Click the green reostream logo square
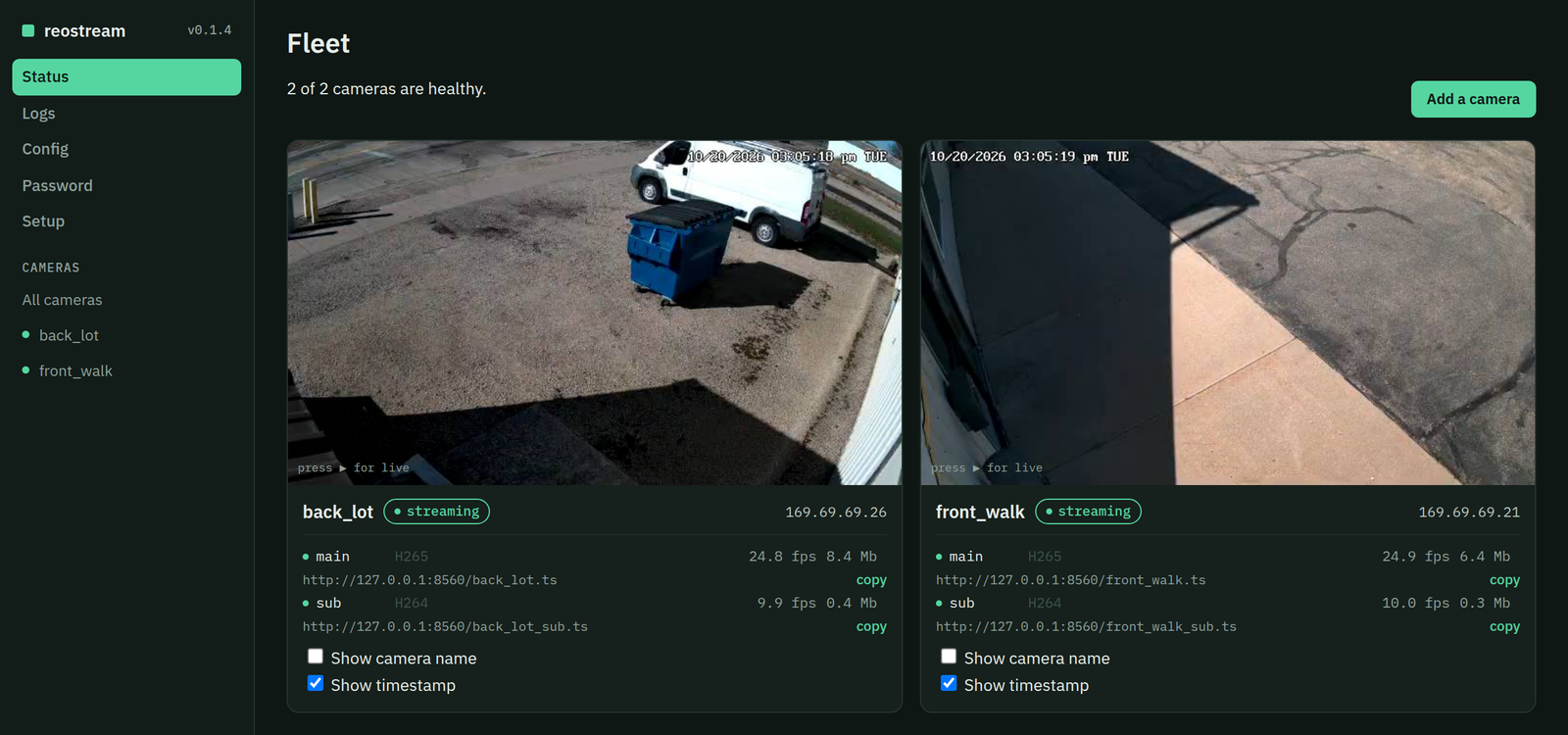This screenshot has width=1568, height=735. click(28, 30)
